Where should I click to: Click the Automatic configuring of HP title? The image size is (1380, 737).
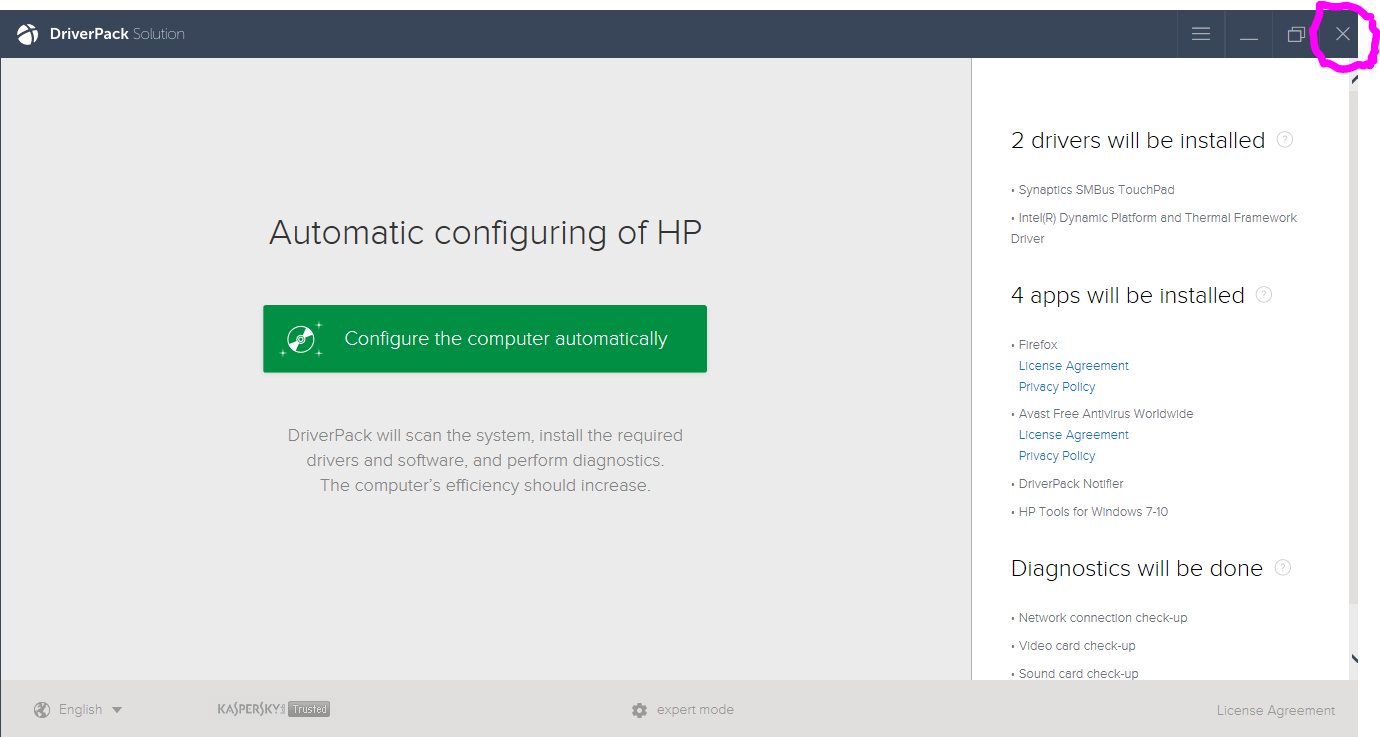485,233
